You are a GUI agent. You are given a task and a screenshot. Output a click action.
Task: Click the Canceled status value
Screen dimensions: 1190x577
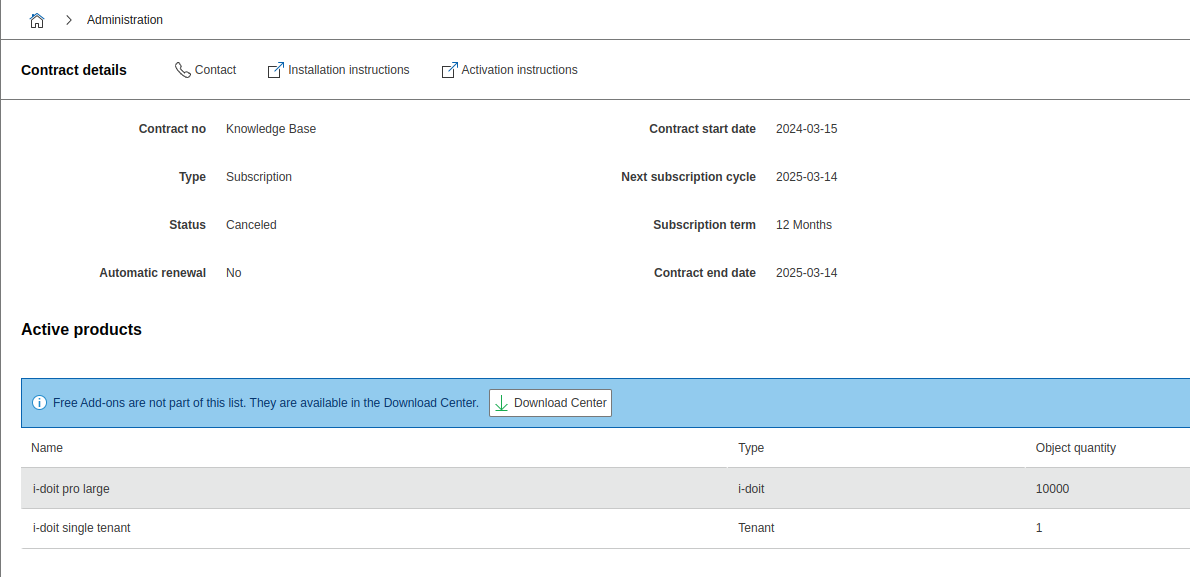click(251, 225)
